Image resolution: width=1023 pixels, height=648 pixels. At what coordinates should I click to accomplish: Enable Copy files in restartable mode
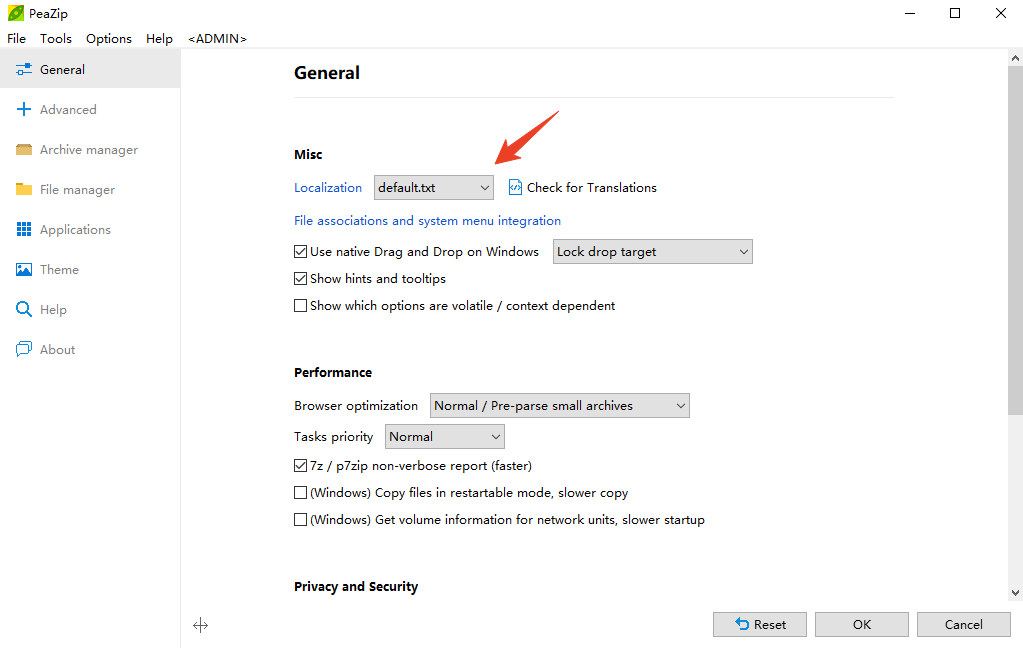click(300, 493)
